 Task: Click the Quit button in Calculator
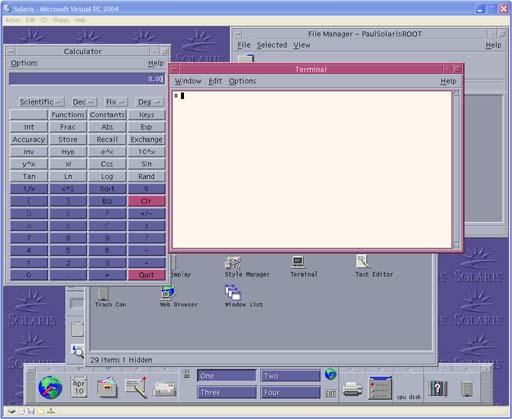(x=146, y=275)
